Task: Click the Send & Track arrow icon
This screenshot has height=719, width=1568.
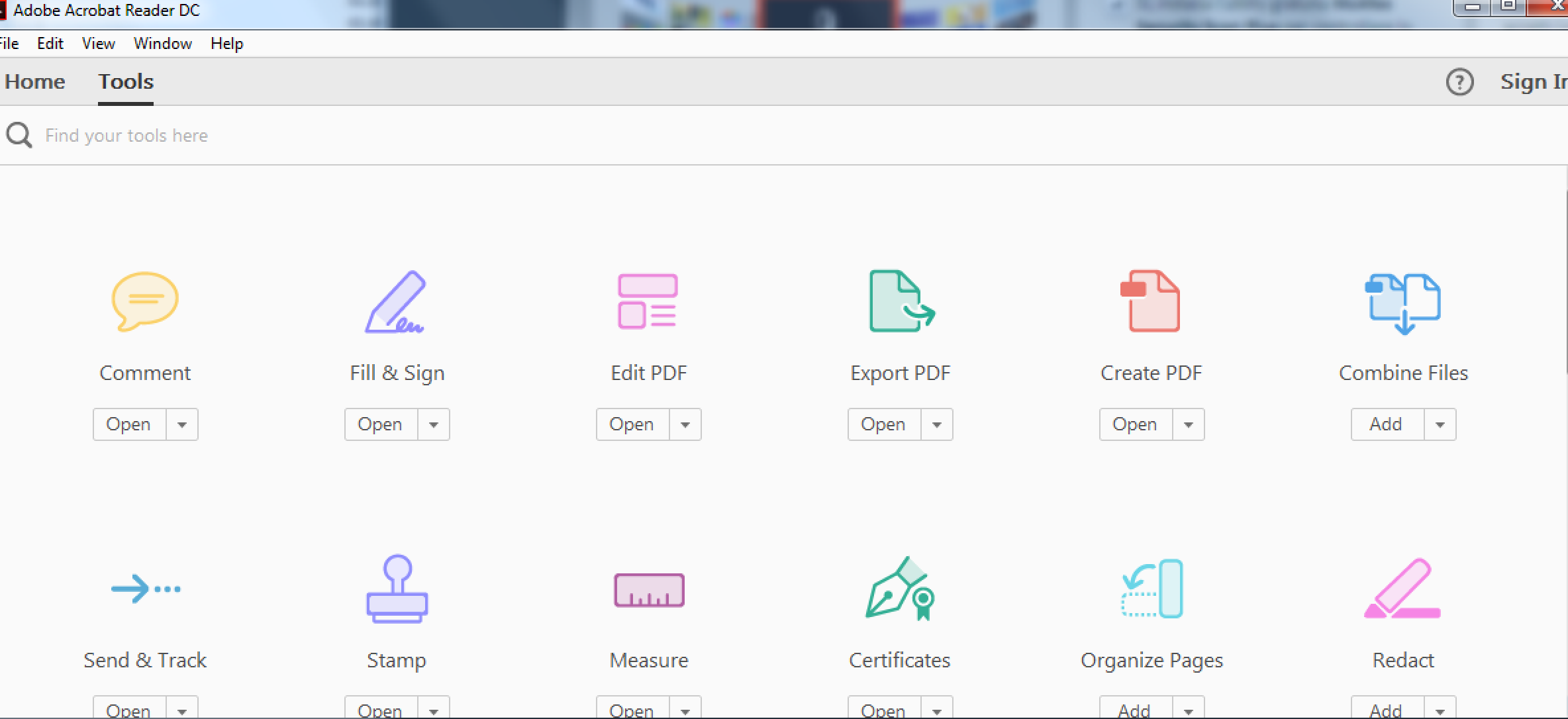Action: click(x=146, y=589)
